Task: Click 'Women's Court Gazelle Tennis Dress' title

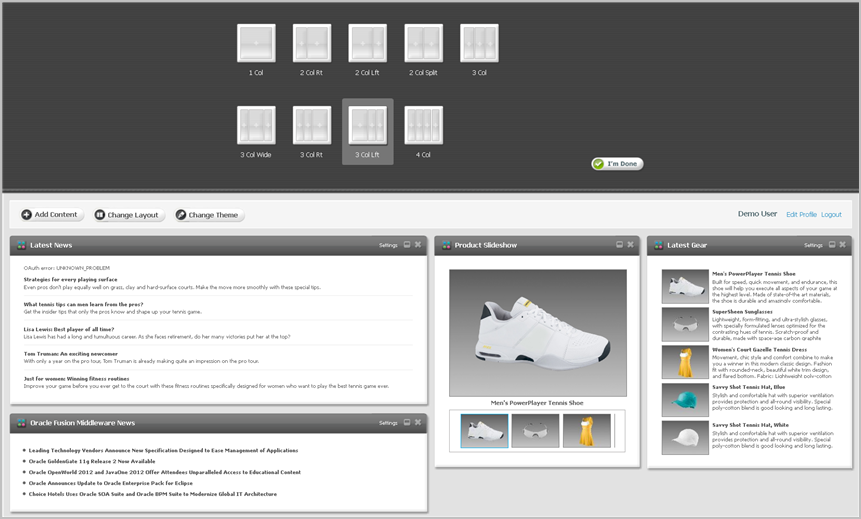Action: click(759, 349)
